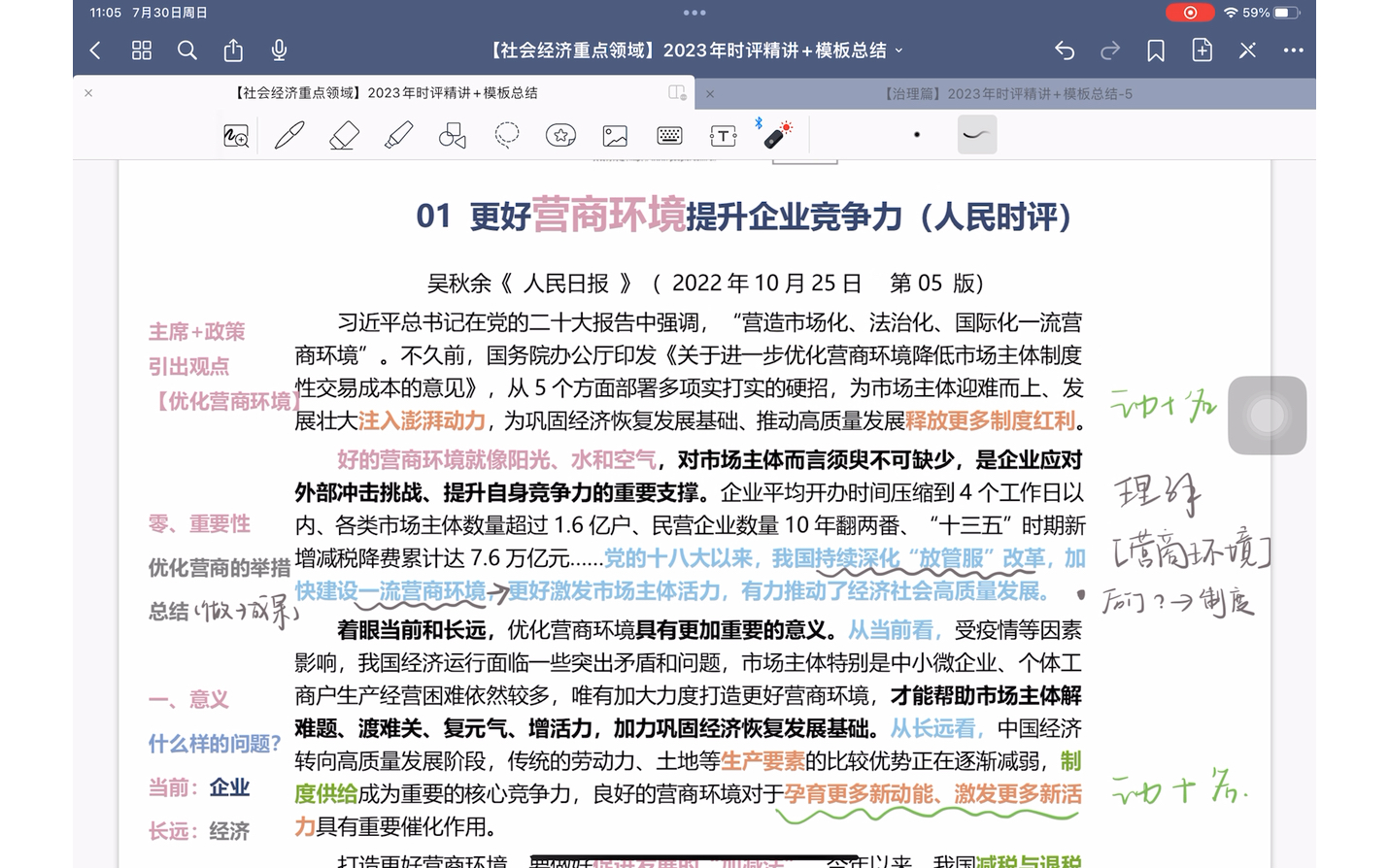Select the black ink color swatch

pyautogui.click(x=916, y=134)
